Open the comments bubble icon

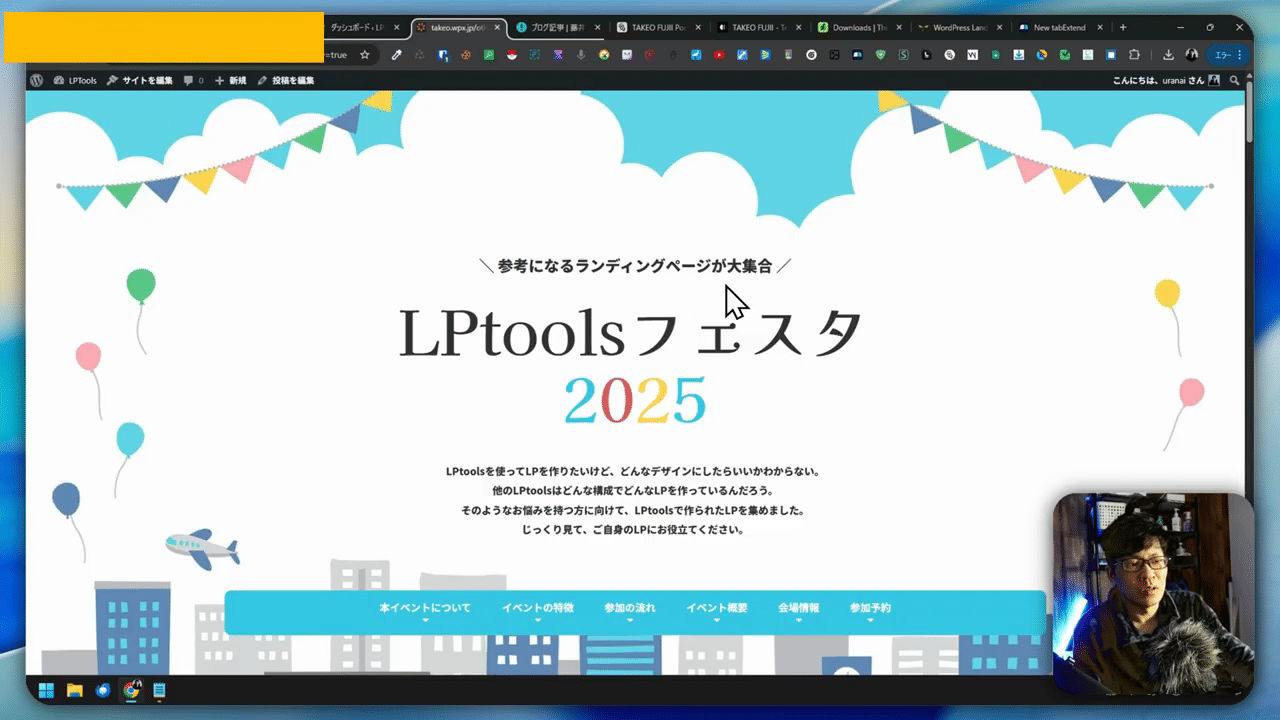(192, 80)
